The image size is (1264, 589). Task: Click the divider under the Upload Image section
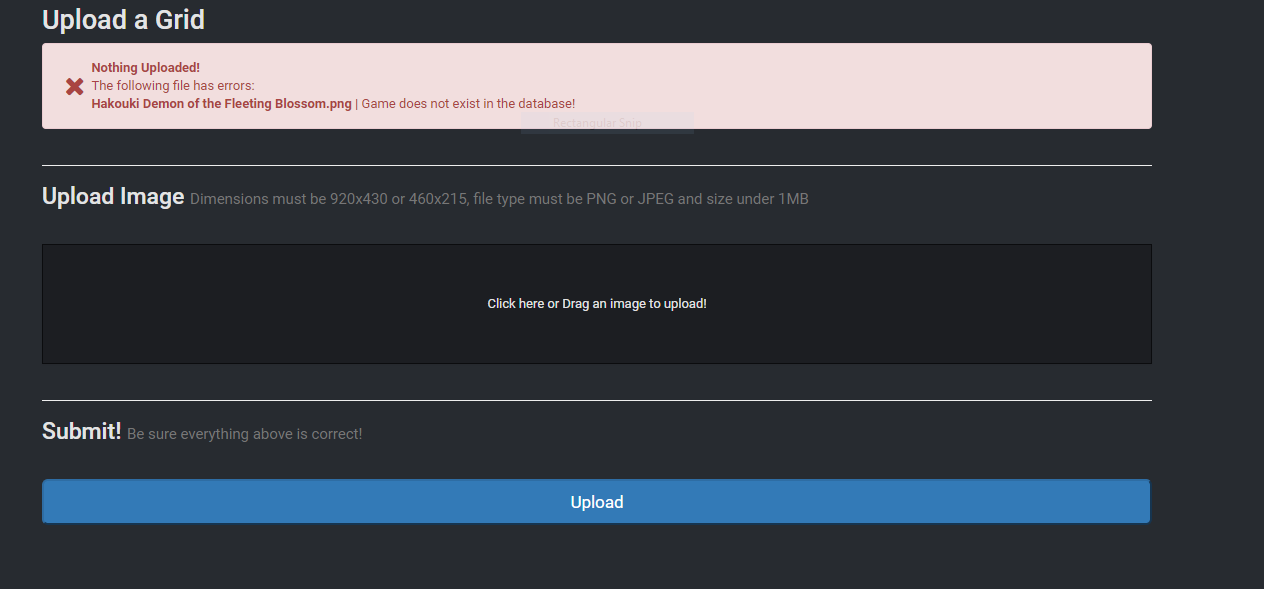[x=596, y=402]
